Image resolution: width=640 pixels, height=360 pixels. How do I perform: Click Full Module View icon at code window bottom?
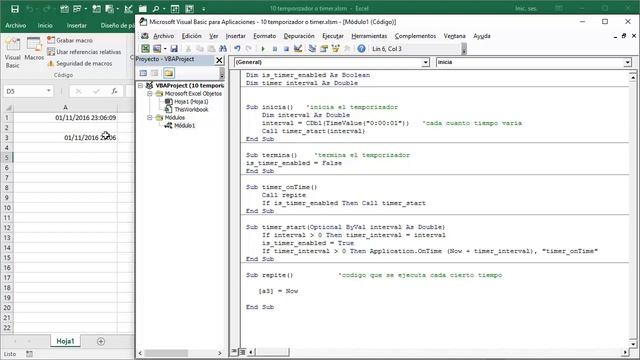[242, 351]
